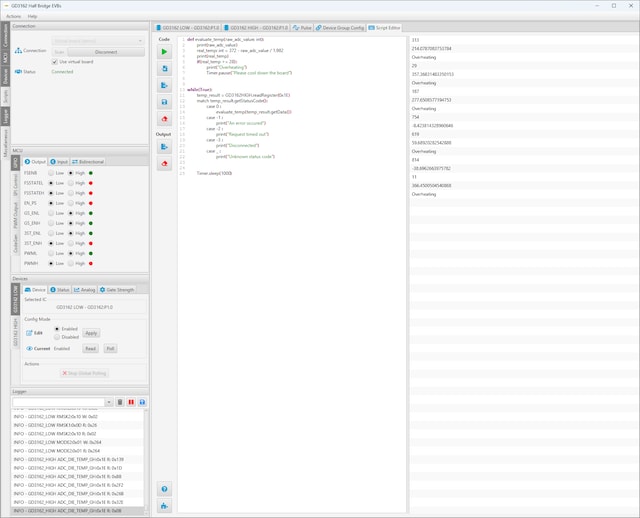Open the board selection dropdown in Connection

(97, 40)
